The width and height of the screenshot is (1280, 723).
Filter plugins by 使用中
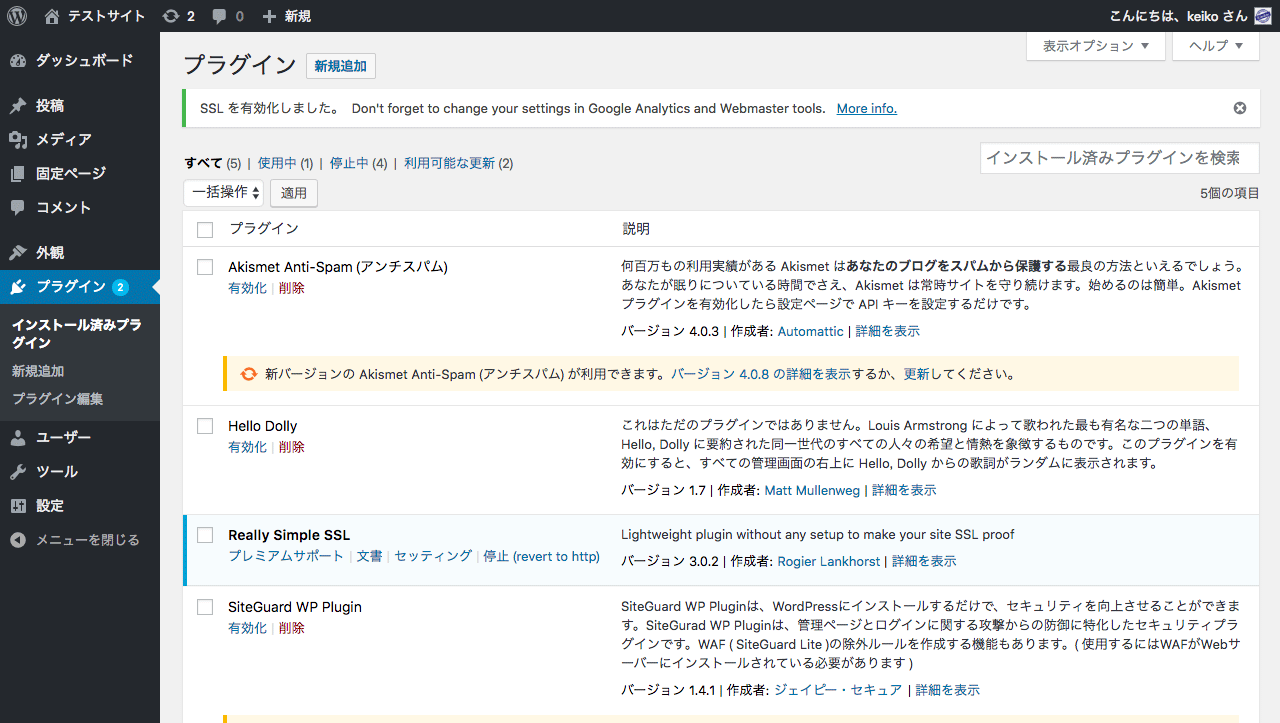(277, 163)
